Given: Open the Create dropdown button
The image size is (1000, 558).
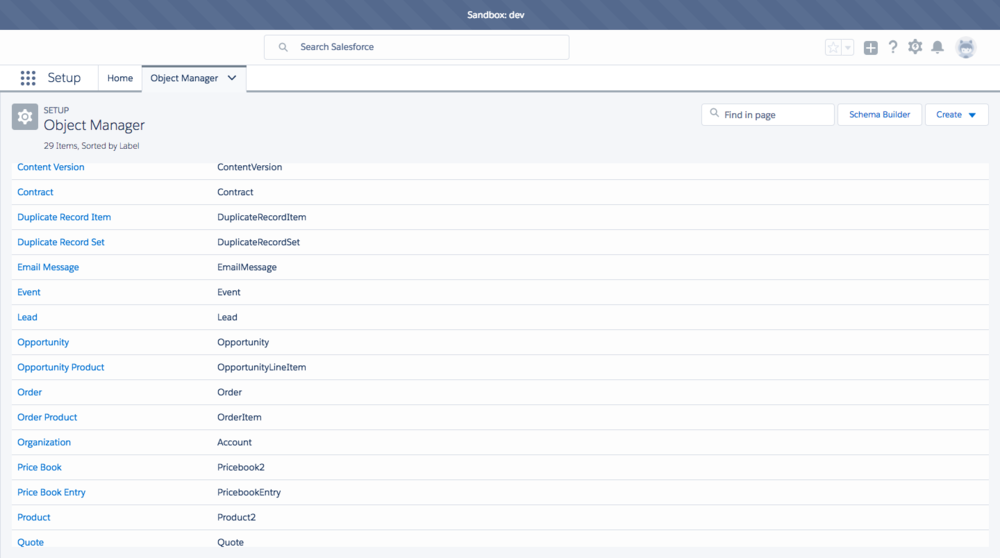Looking at the screenshot, I should 957,115.
